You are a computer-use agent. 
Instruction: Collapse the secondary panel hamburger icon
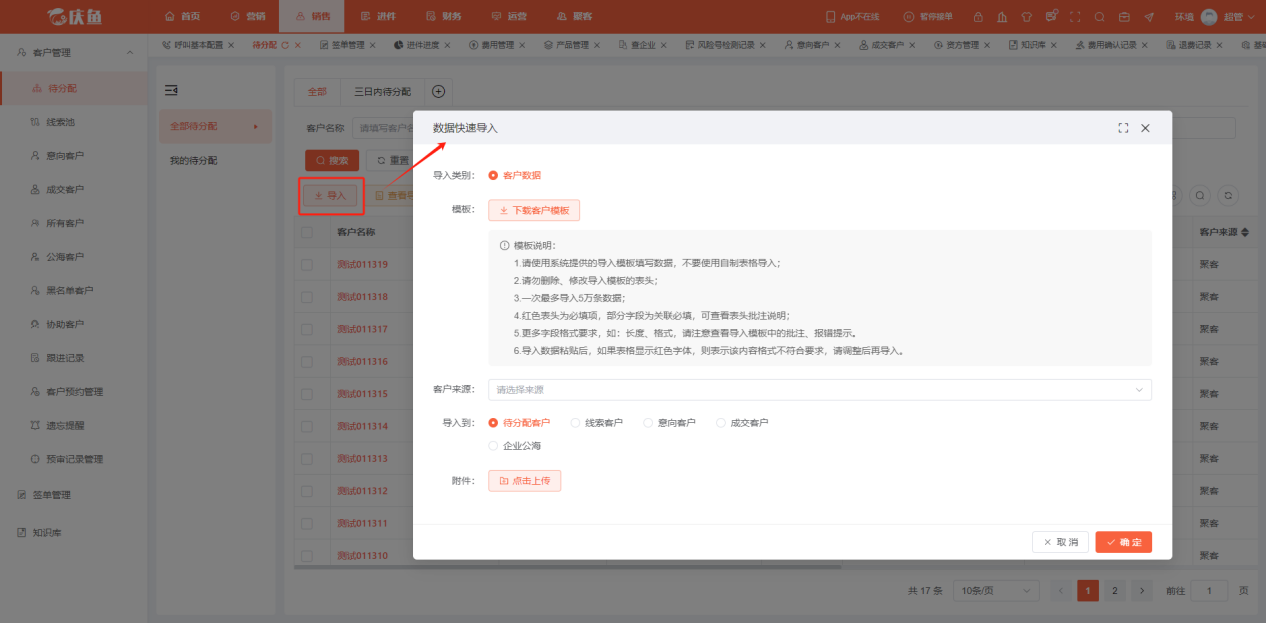(x=170, y=91)
